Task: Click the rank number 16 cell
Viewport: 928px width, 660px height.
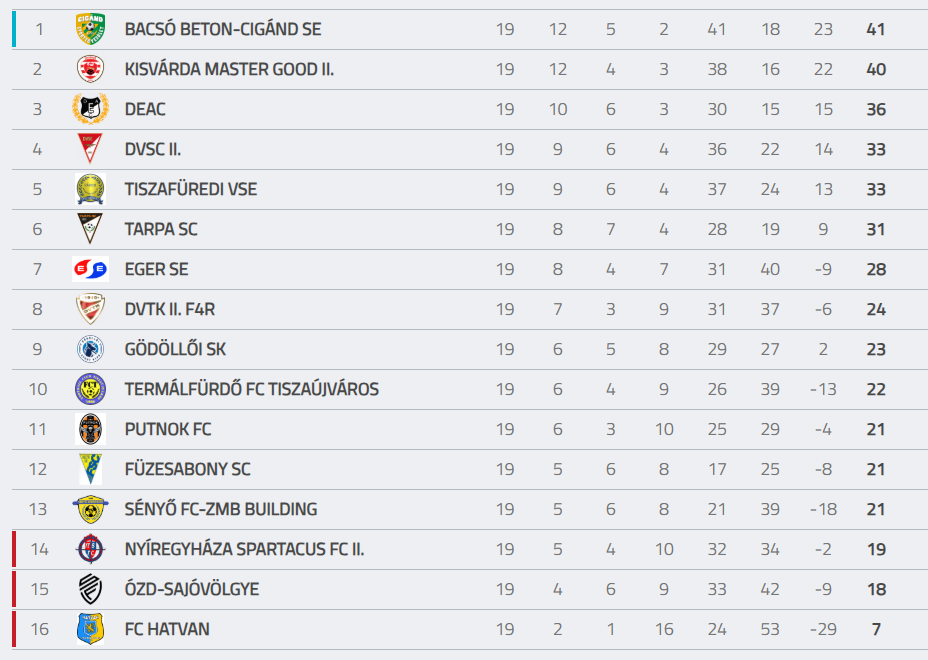Action: tap(39, 629)
